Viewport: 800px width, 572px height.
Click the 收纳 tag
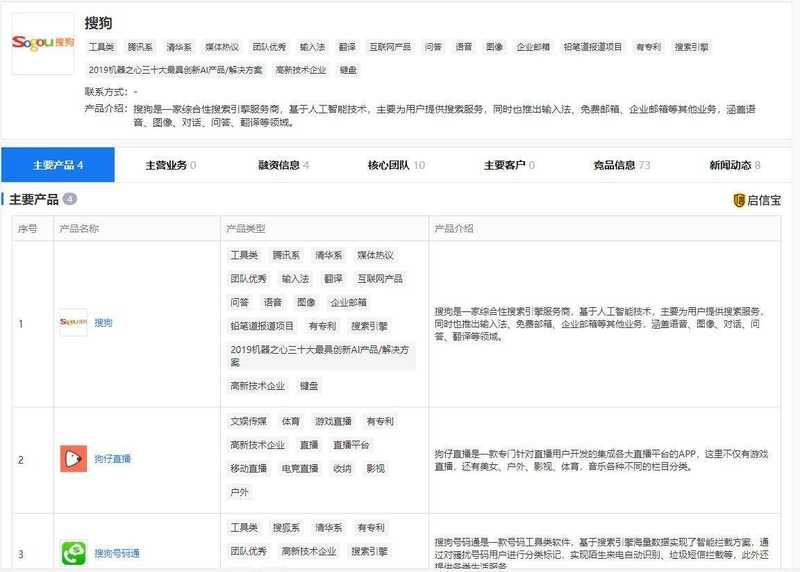(x=342, y=468)
